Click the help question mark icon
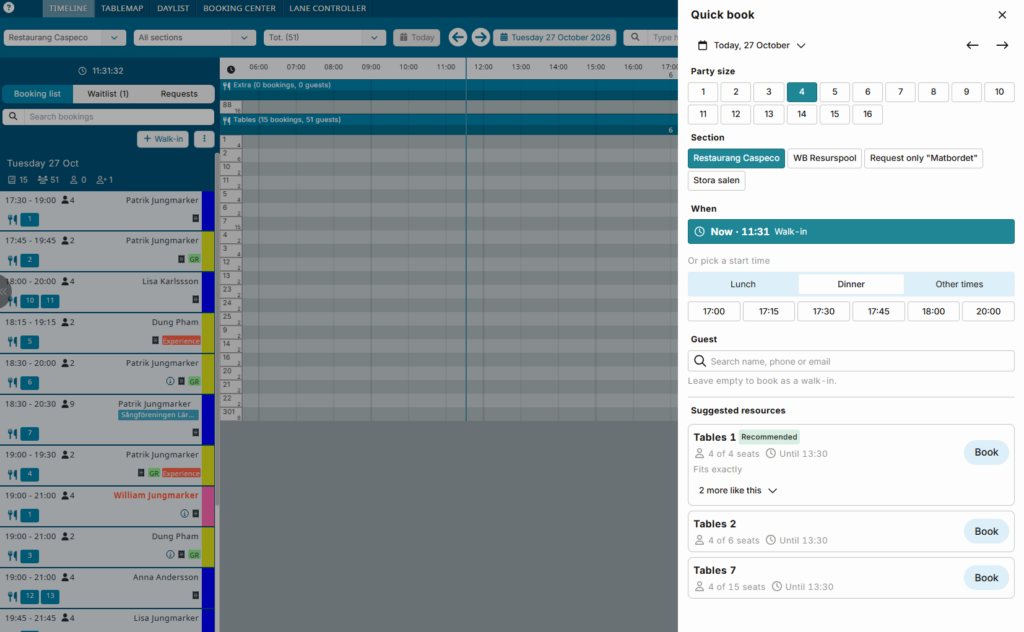Image resolution: width=1024 pixels, height=632 pixels. coord(9,8)
